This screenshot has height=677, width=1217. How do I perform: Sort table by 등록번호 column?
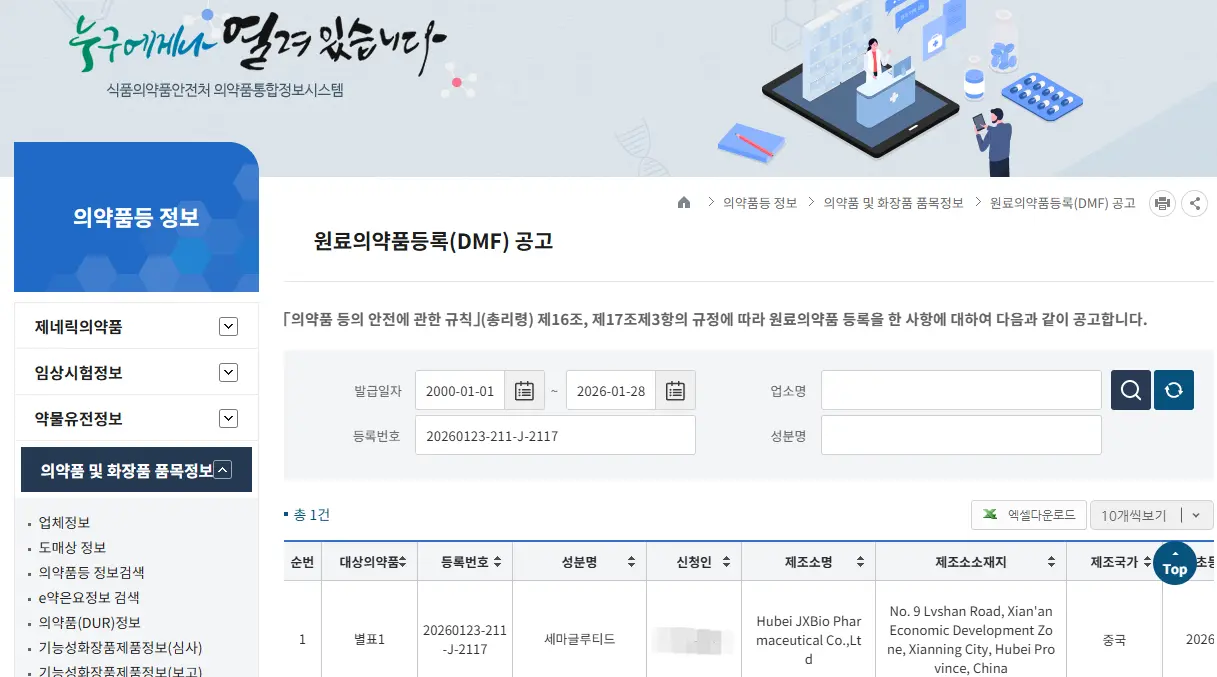[x=497, y=563]
